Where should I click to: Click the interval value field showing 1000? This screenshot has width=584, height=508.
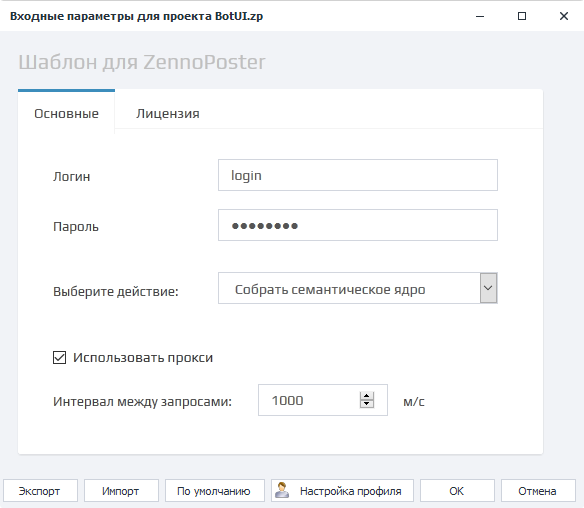click(309, 400)
